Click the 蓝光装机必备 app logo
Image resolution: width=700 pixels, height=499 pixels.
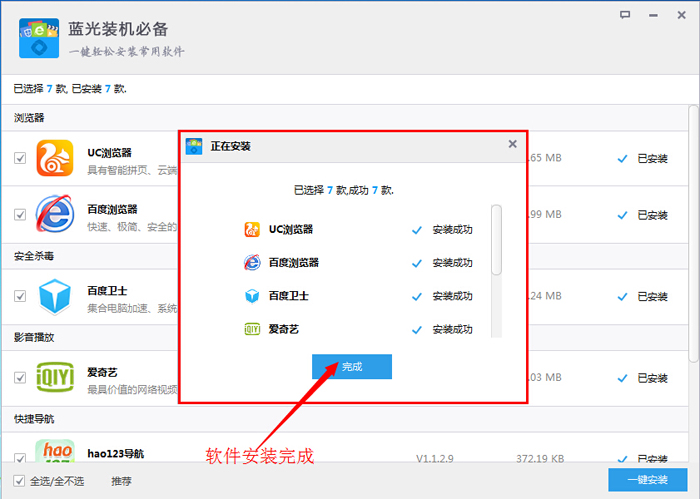click(x=39, y=38)
